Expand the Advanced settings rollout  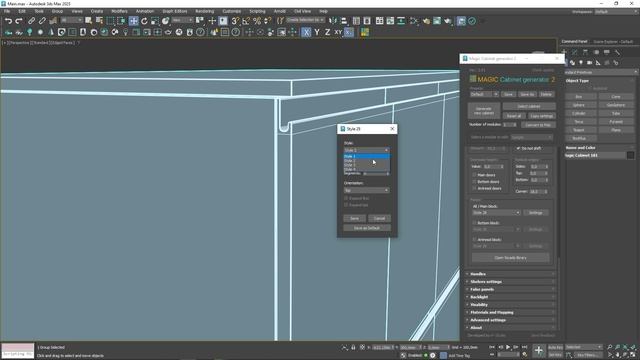[511, 320]
